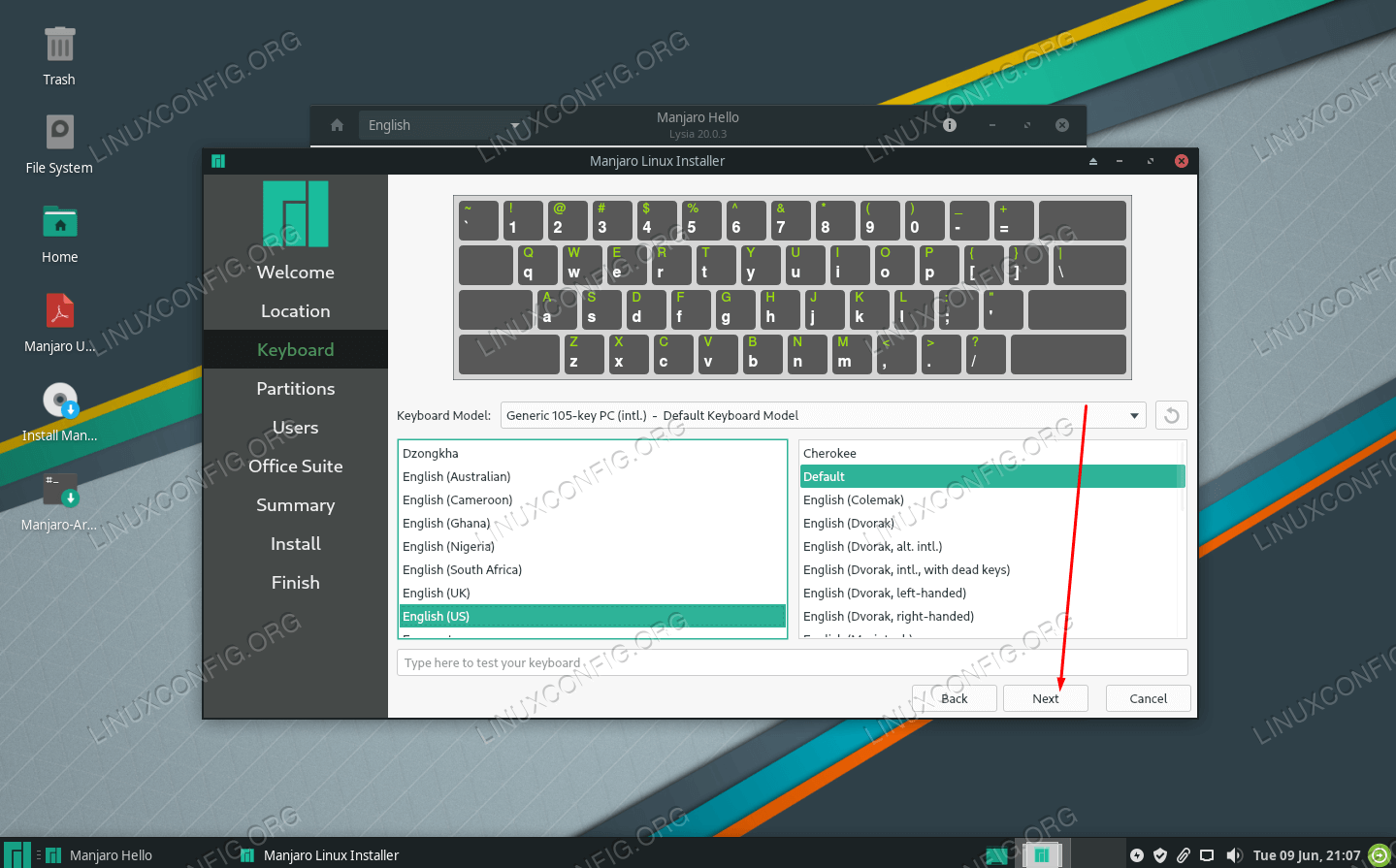Image resolution: width=1396 pixels, height=868 pixels.
Task: Select Cherokee keyboard variant
Action: (988, 453)
